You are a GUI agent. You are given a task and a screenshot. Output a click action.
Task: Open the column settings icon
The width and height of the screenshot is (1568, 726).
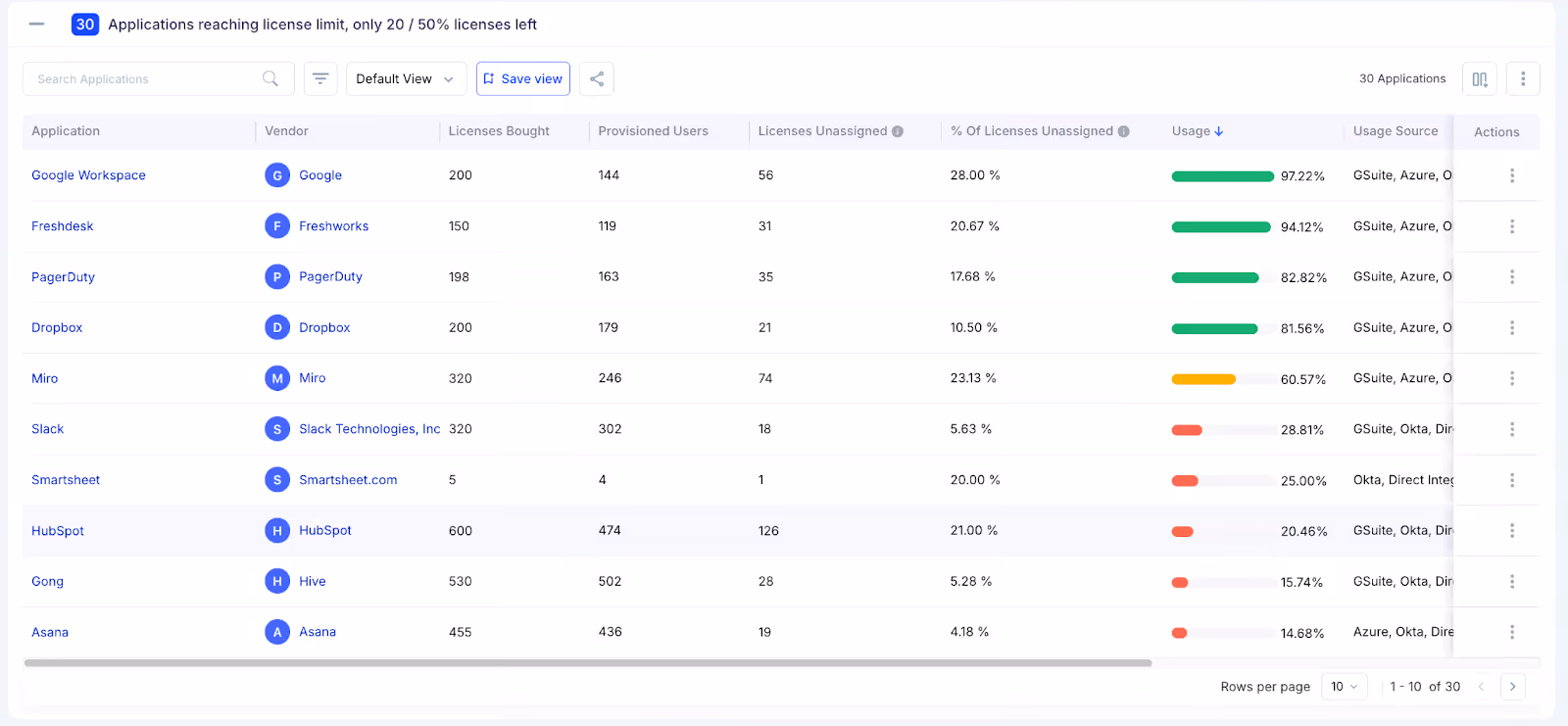click(x=1480, y=79)
